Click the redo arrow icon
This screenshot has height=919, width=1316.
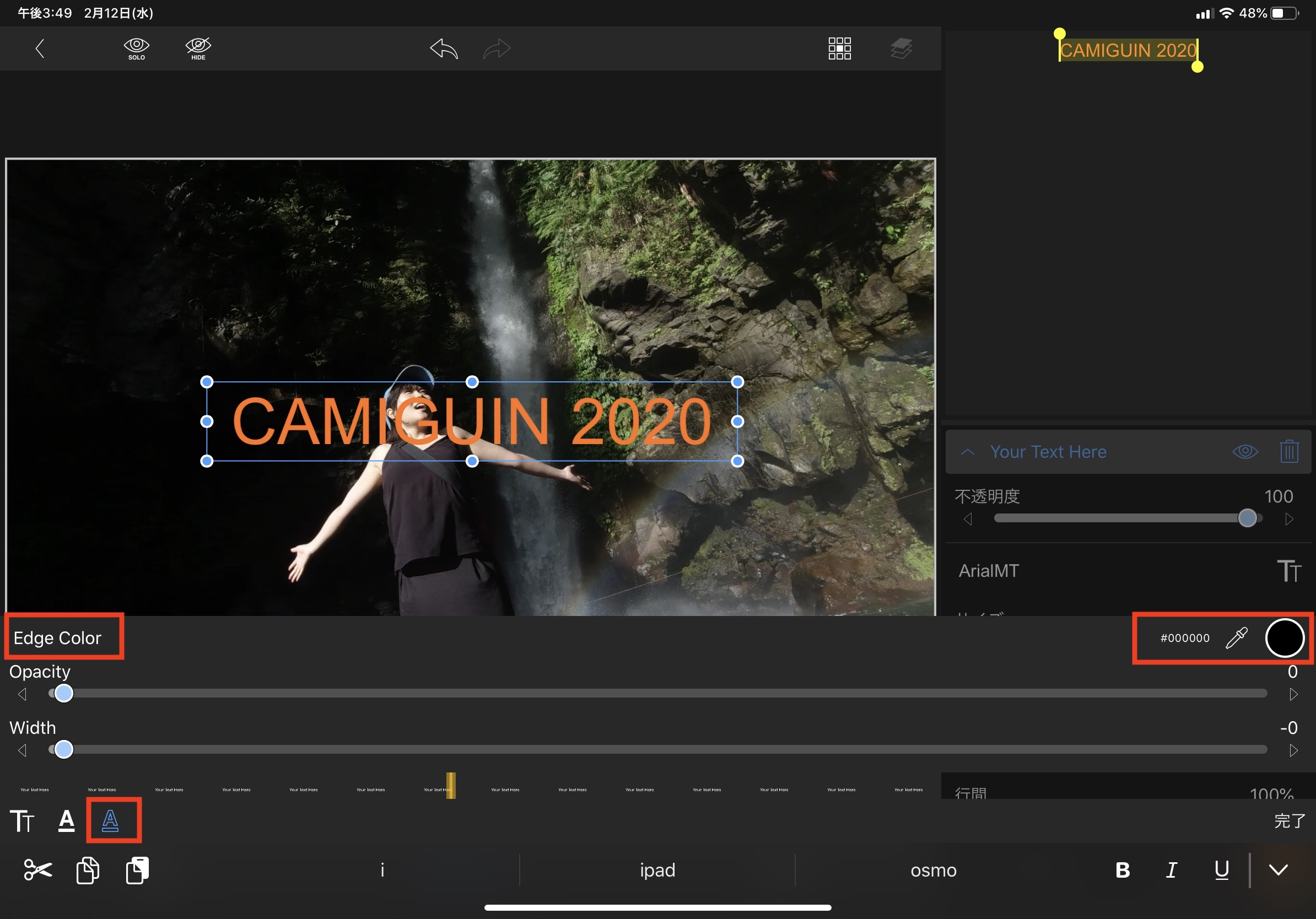[497, 48]
